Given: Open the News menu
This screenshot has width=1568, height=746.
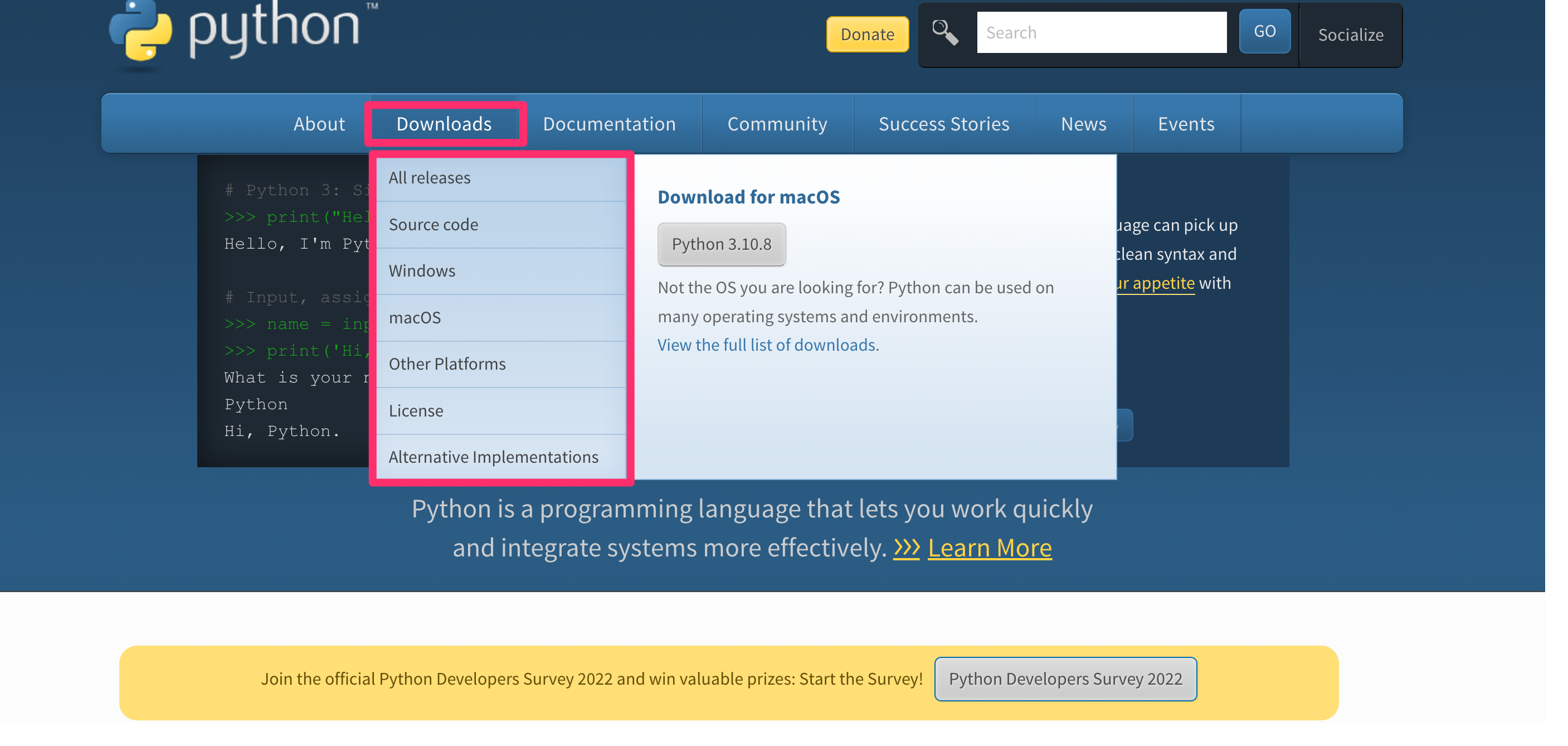Looking at the screenshot, I should [x=1083, y=124].
